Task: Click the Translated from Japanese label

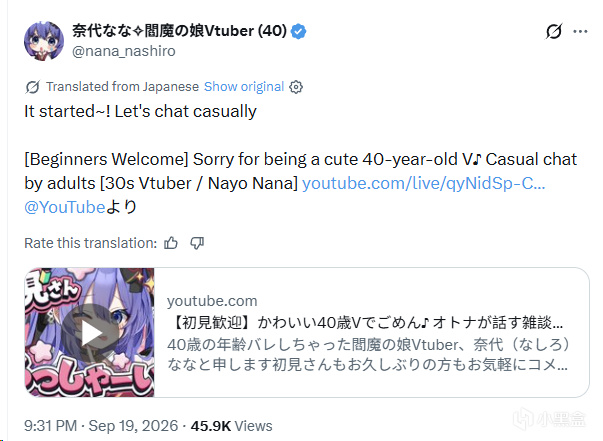Action: pyautogui.click(x=122, y=87)
